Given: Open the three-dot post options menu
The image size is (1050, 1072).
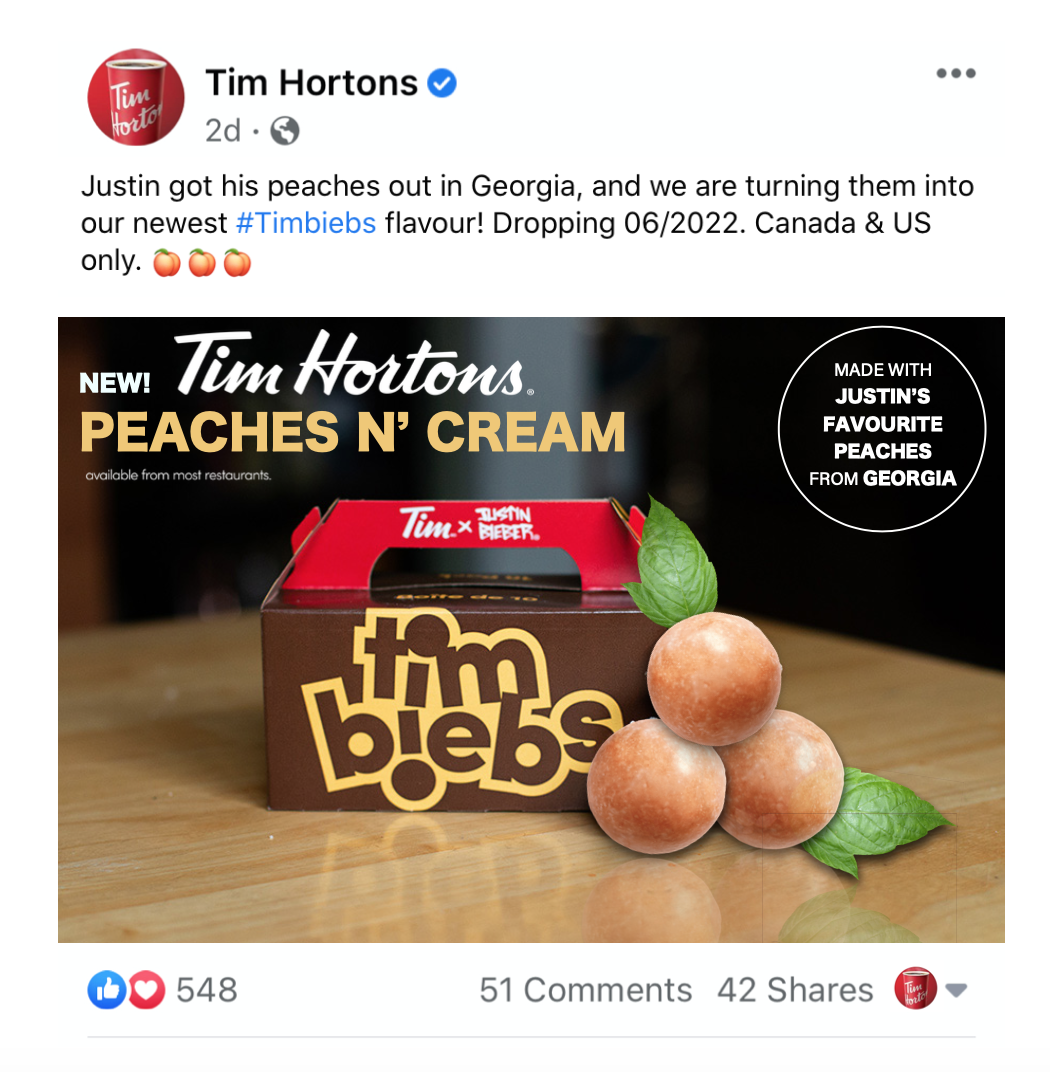Looking at the screenshot, I should click(x=956, y=73).
